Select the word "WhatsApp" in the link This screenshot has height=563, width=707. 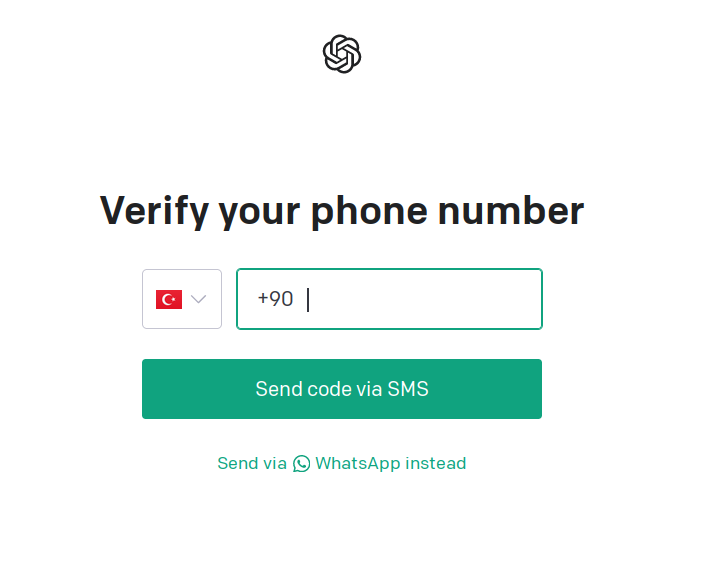[358, 463]
